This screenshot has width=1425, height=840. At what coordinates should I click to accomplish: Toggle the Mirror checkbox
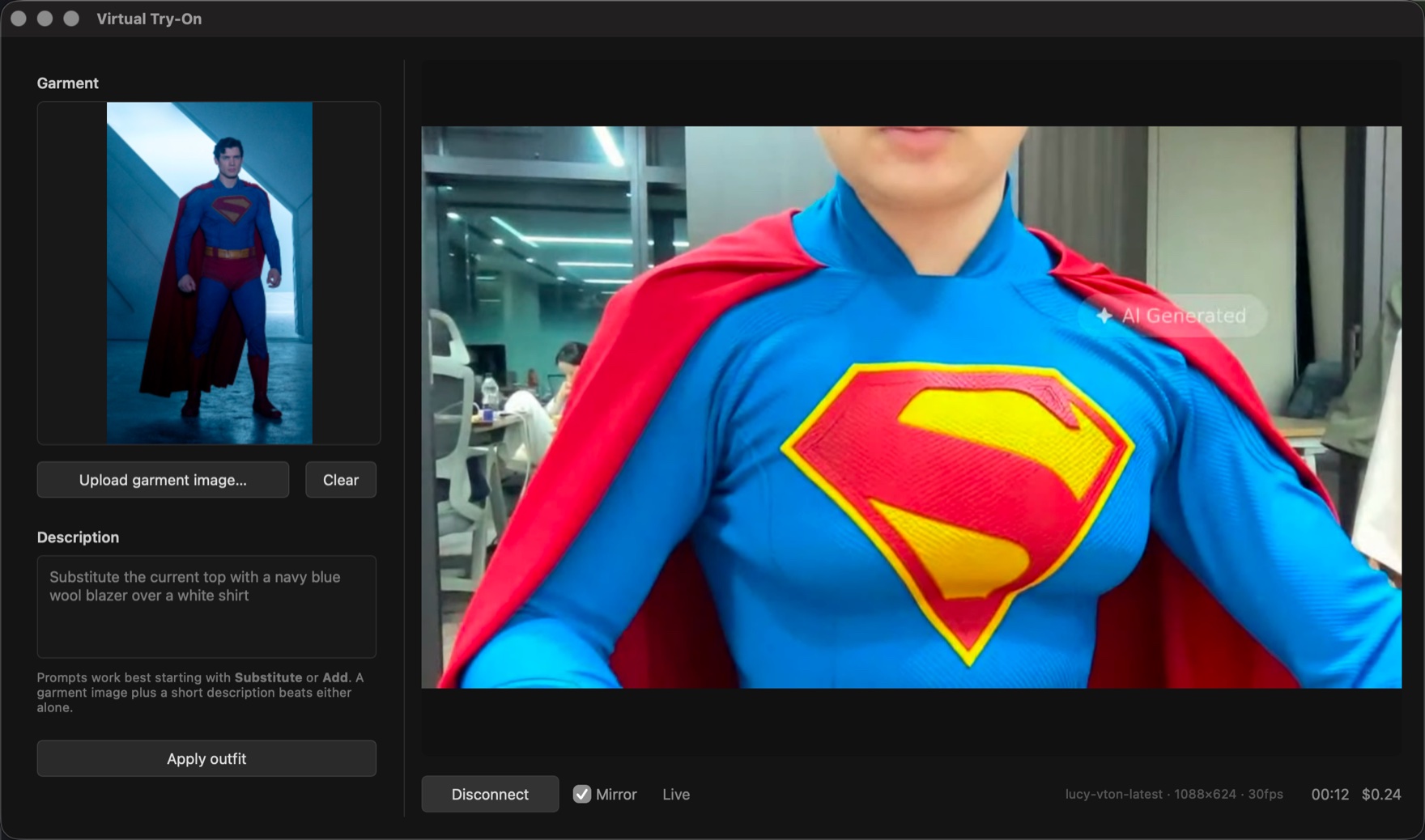pos(582,794)
